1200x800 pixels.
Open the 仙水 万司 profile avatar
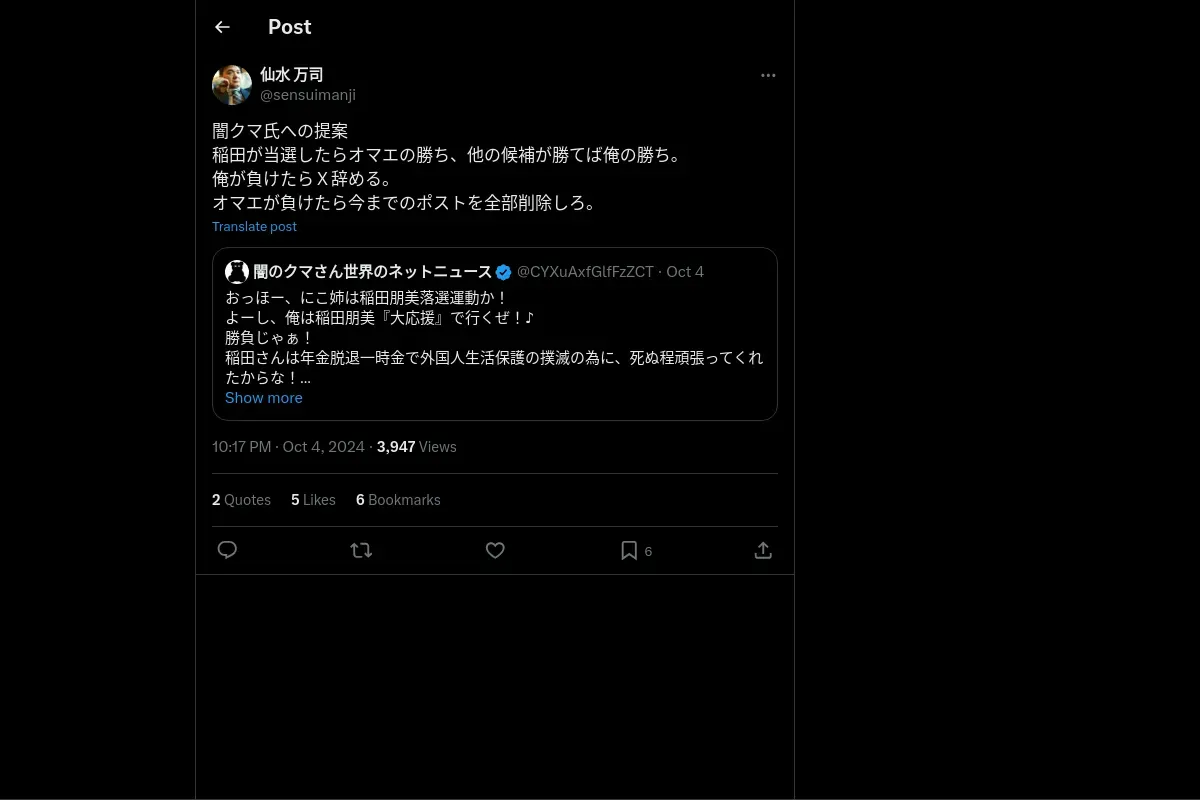232,85
